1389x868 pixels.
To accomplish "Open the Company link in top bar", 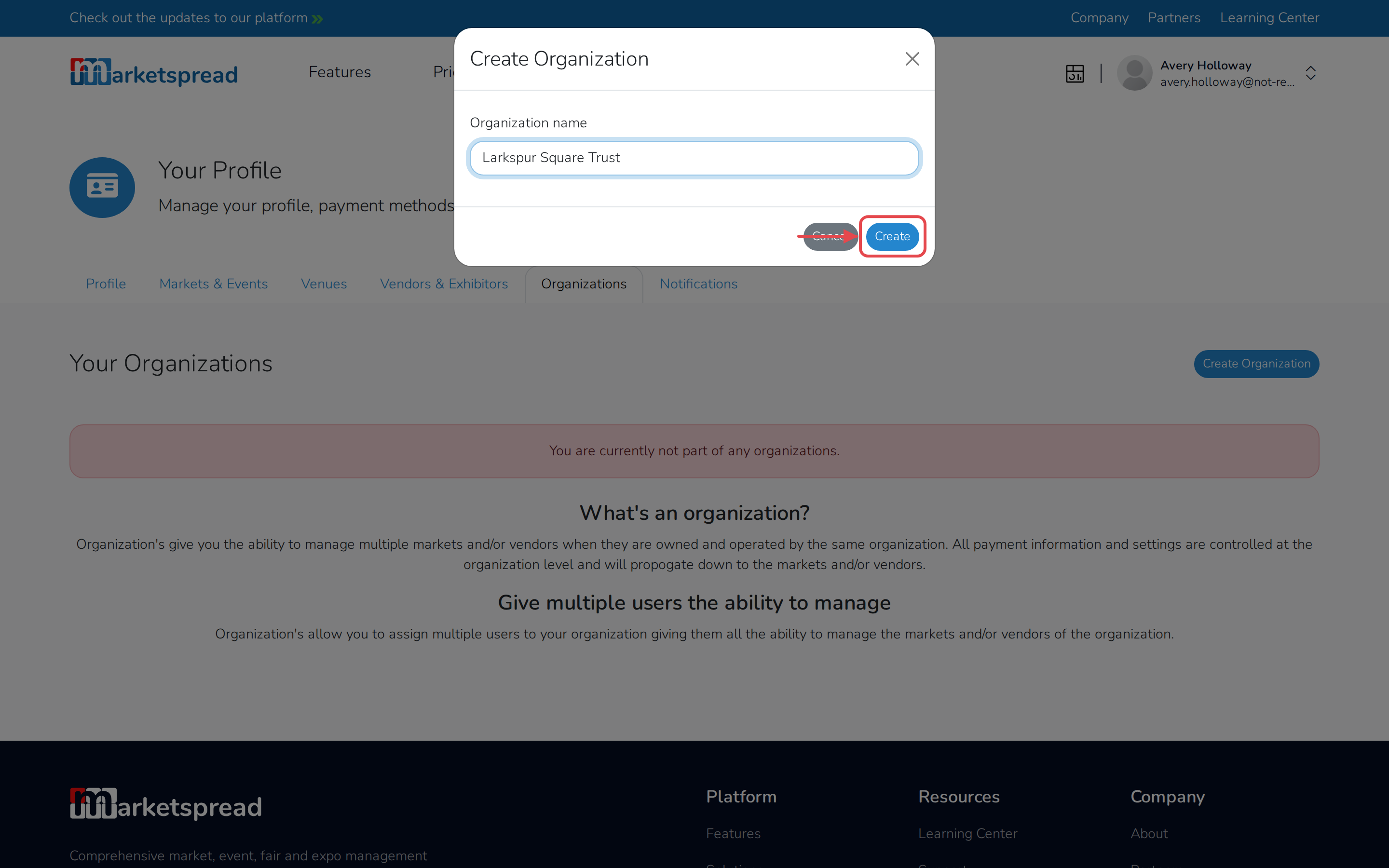I will (1099, 18).
